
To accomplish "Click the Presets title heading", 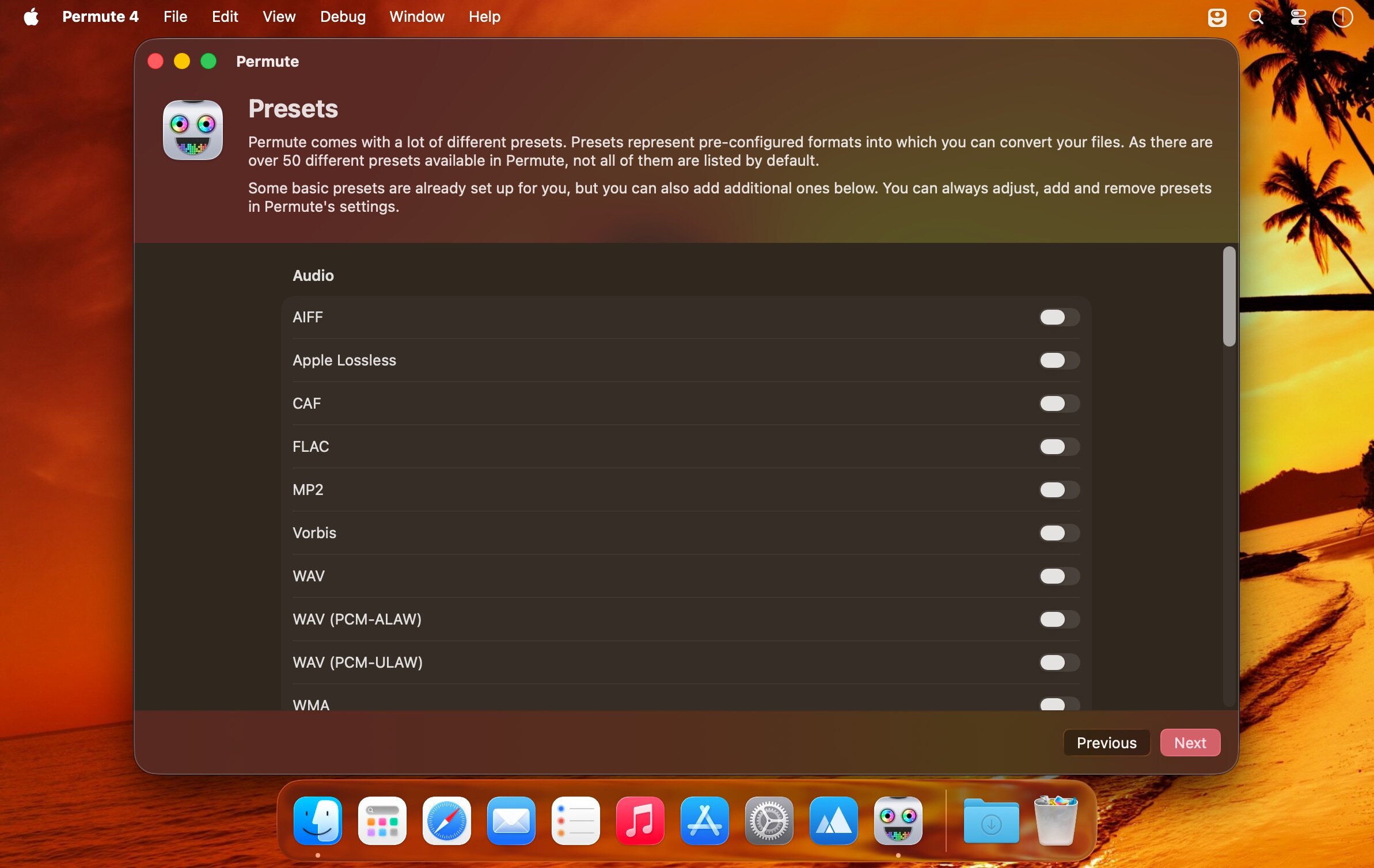I will click(293, 109).
